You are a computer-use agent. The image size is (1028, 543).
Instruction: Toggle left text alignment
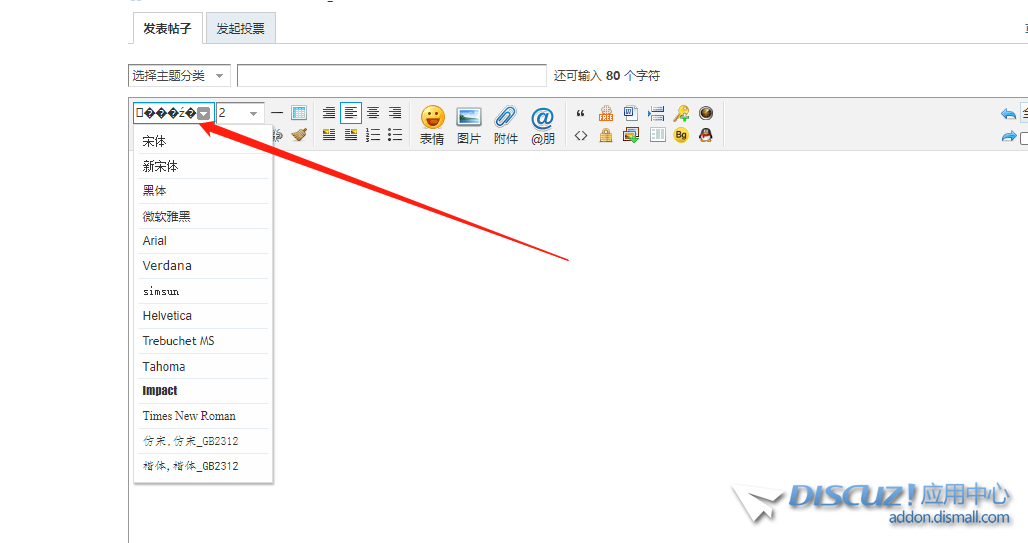(351, 114)
